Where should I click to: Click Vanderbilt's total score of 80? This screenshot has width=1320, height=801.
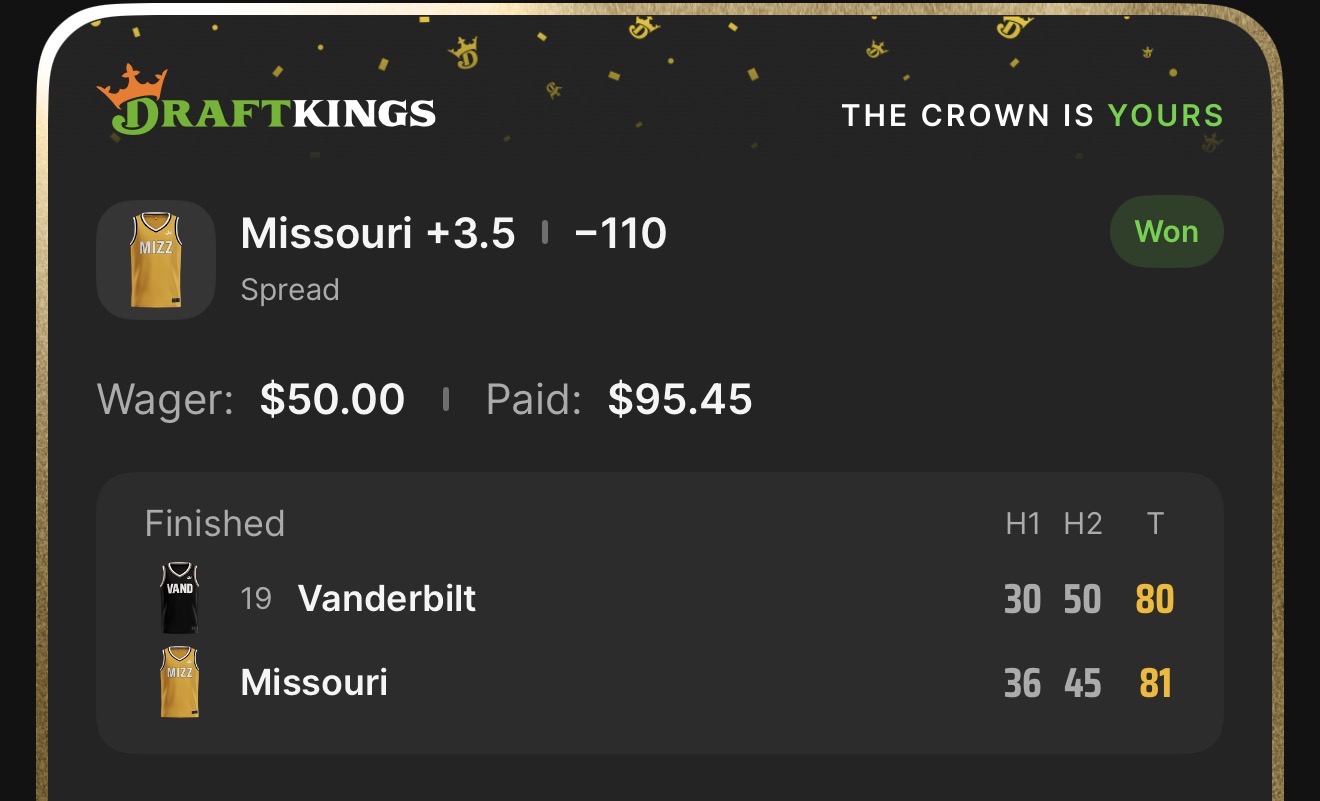coord(1155,599)
